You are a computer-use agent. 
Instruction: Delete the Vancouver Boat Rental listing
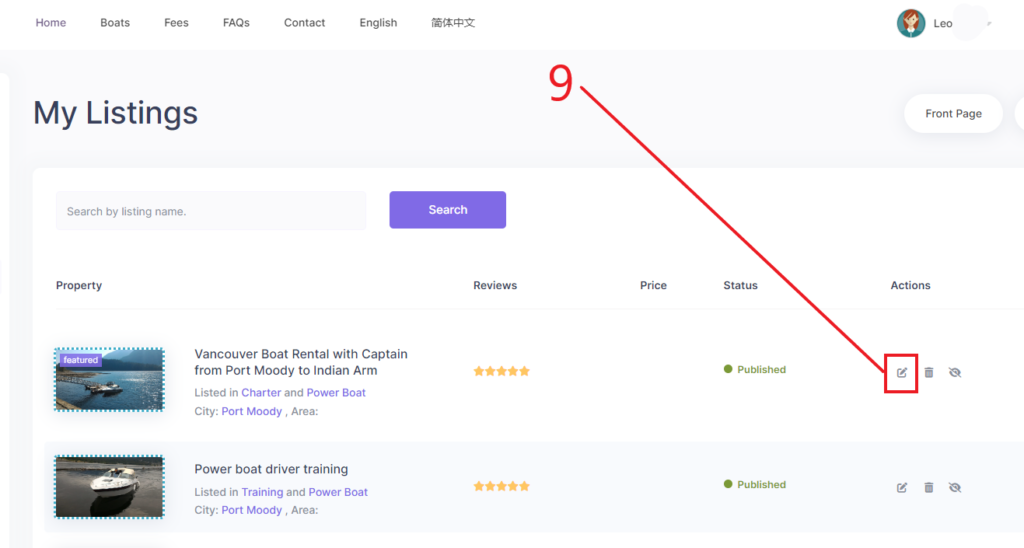click(x=928, y=372)
